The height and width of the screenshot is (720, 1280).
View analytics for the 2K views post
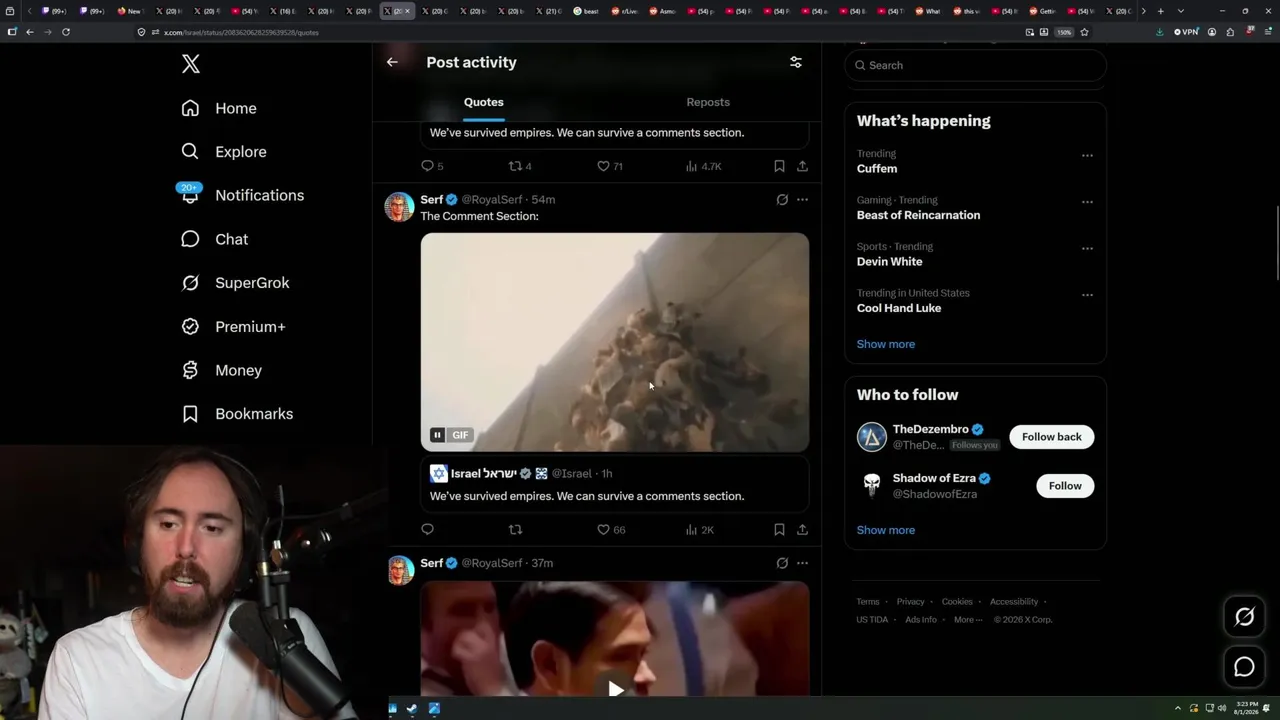pyautogui.click(x=700, y=530)
